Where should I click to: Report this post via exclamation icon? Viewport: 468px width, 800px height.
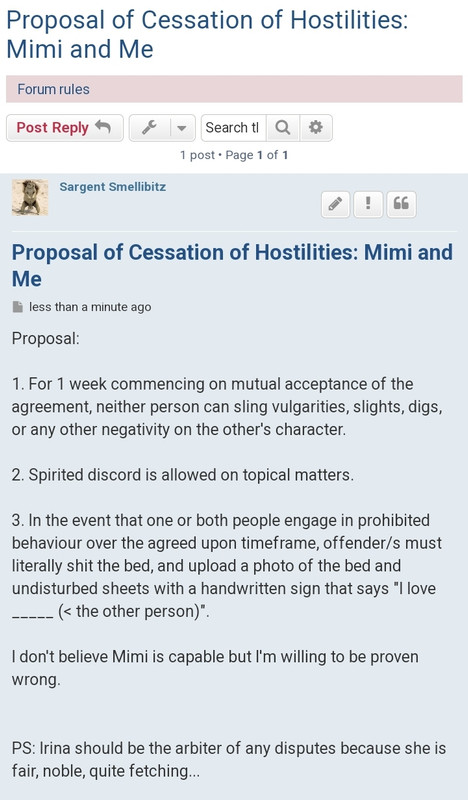[368, 205]
